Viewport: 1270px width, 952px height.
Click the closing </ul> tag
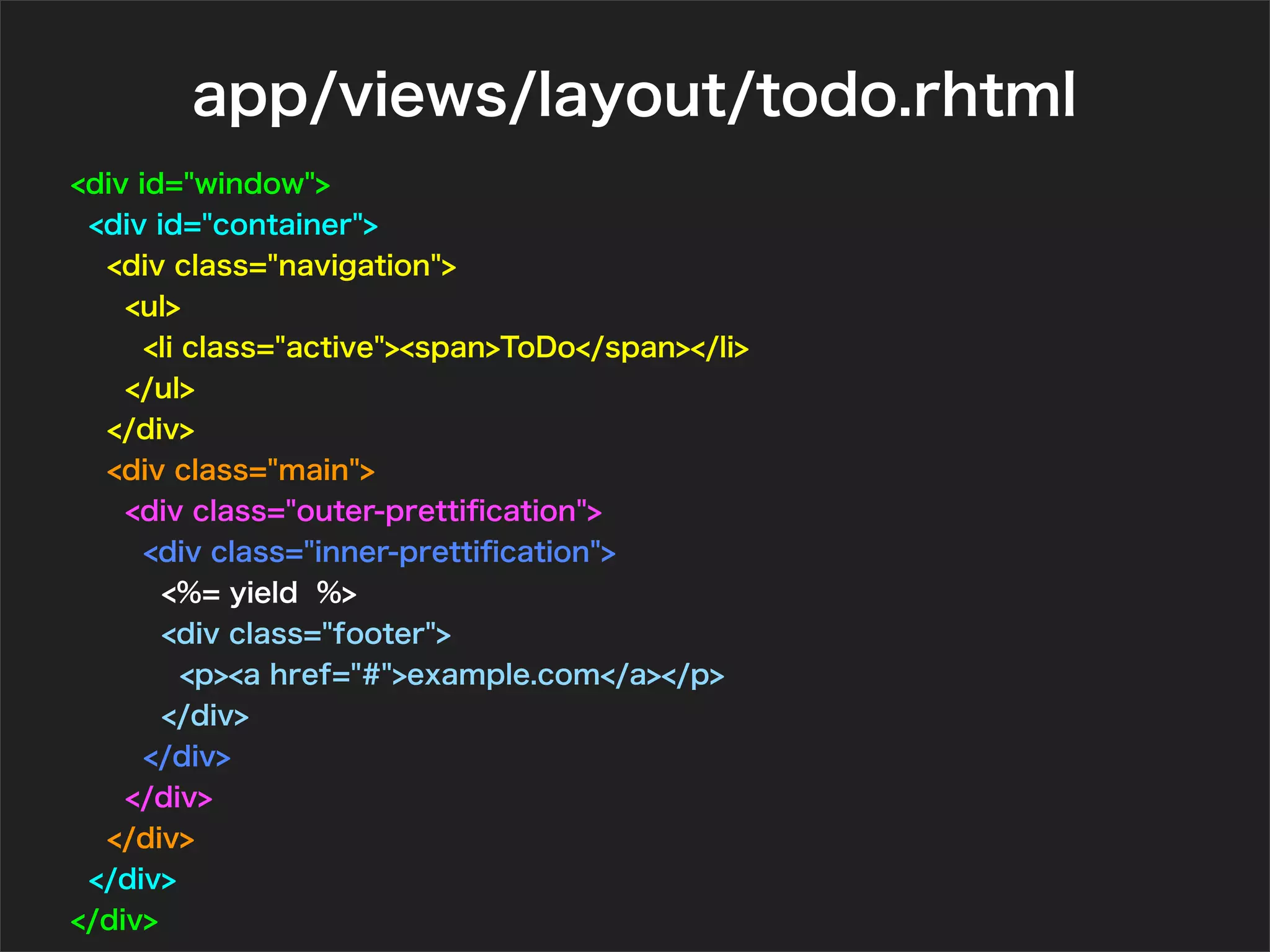coord(160,389)
